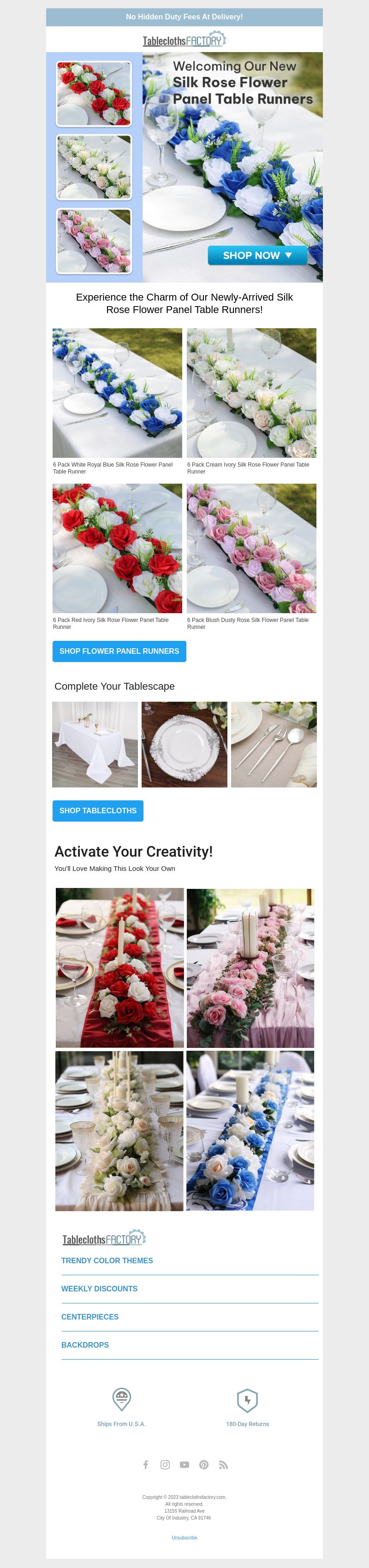This screenshot has width=369, height=1568.
Task: Open the RSS feed icon
Action: 223,1465
